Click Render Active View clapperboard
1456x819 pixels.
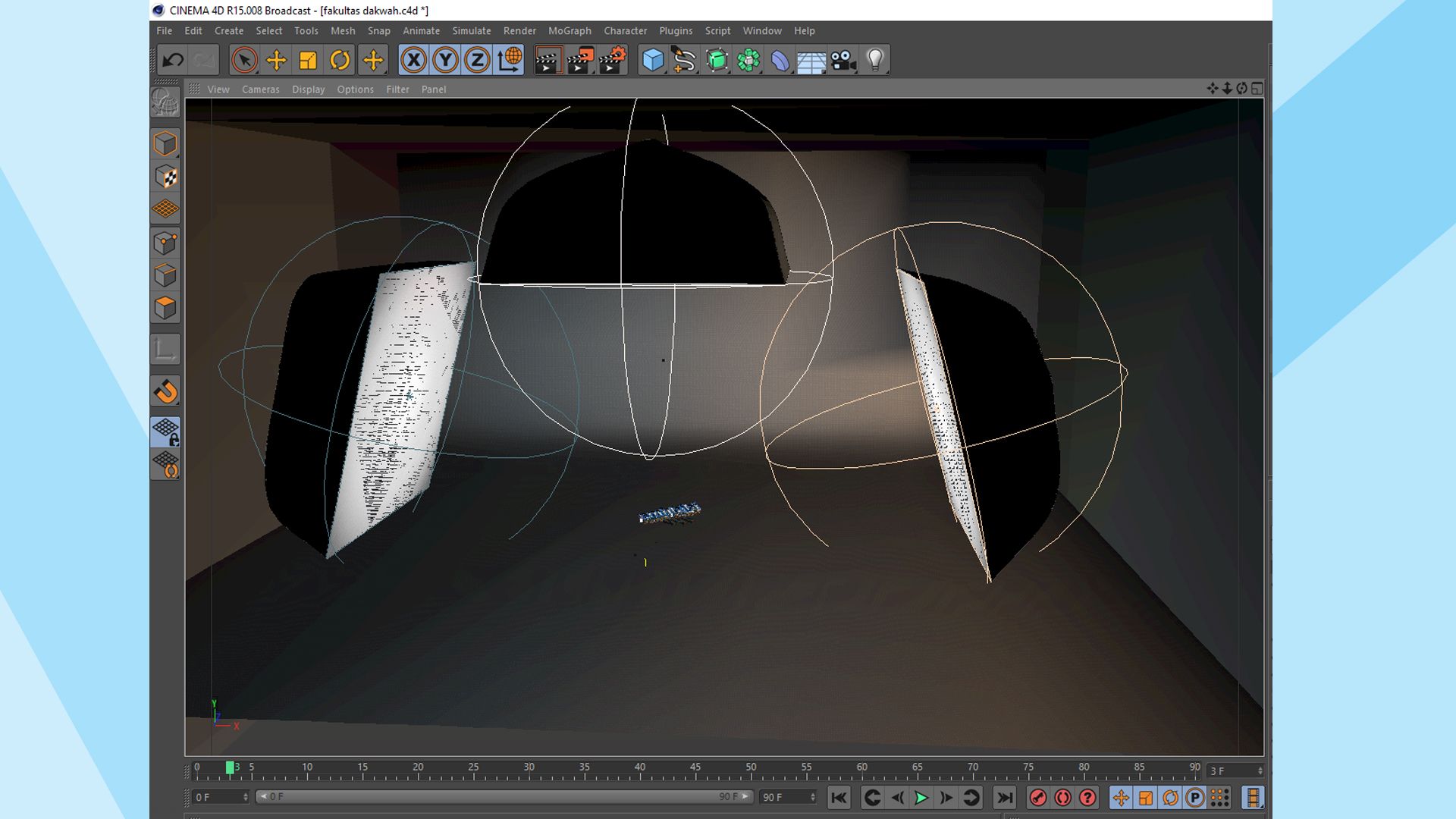tap(548, 60)
